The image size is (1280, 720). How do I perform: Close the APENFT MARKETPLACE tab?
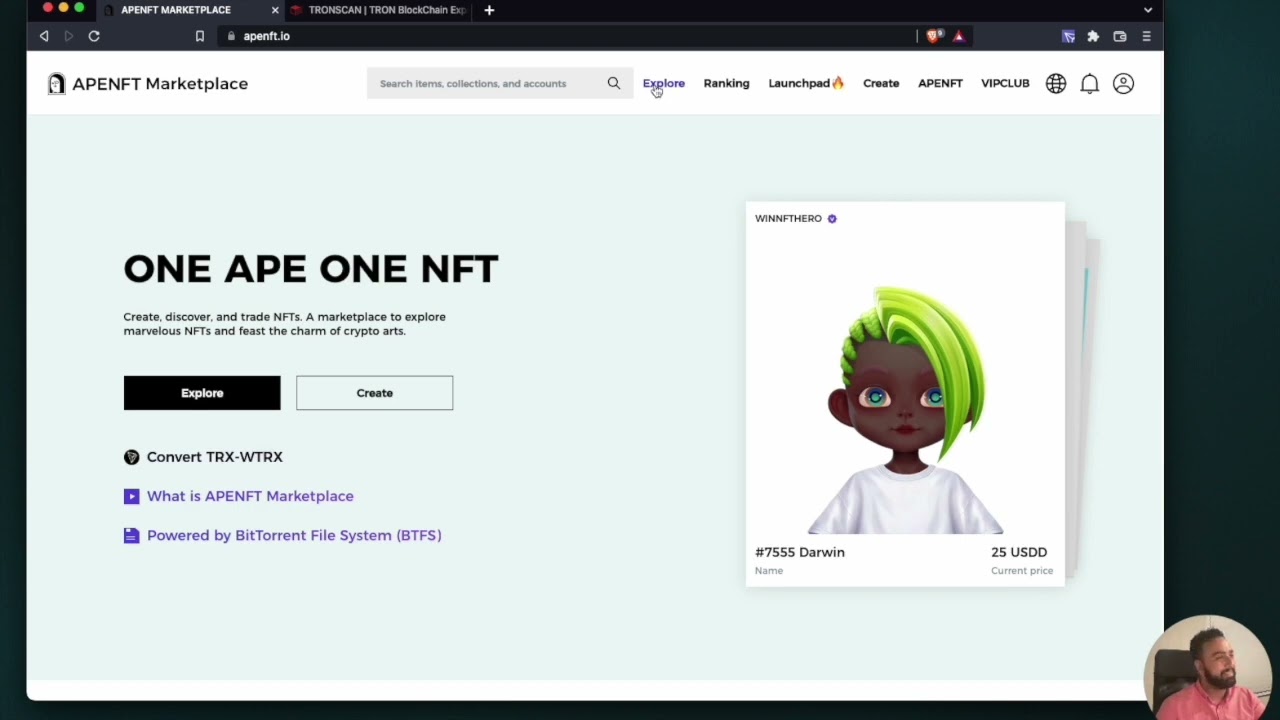pos(275,10)
